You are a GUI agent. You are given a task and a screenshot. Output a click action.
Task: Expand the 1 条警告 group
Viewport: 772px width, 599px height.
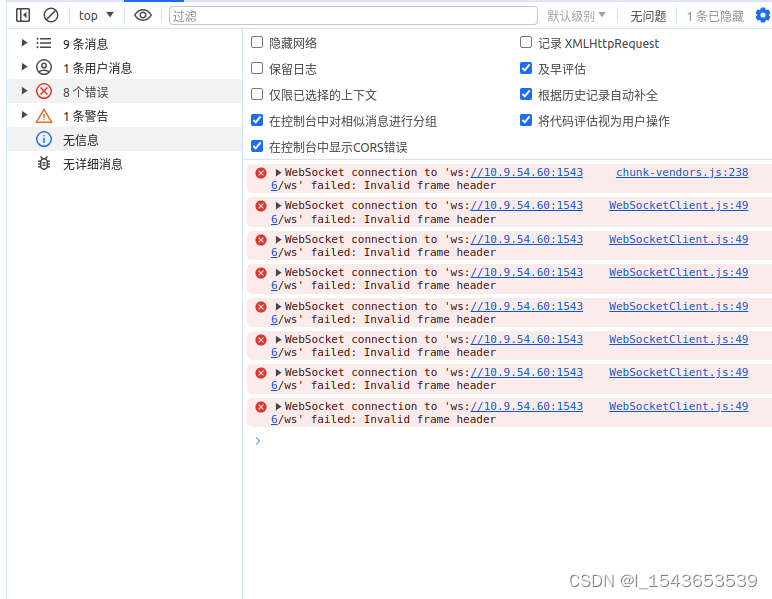24,115
